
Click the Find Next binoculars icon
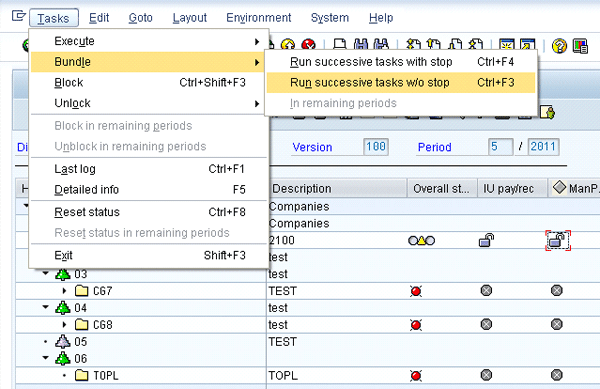tap(381, 45)
